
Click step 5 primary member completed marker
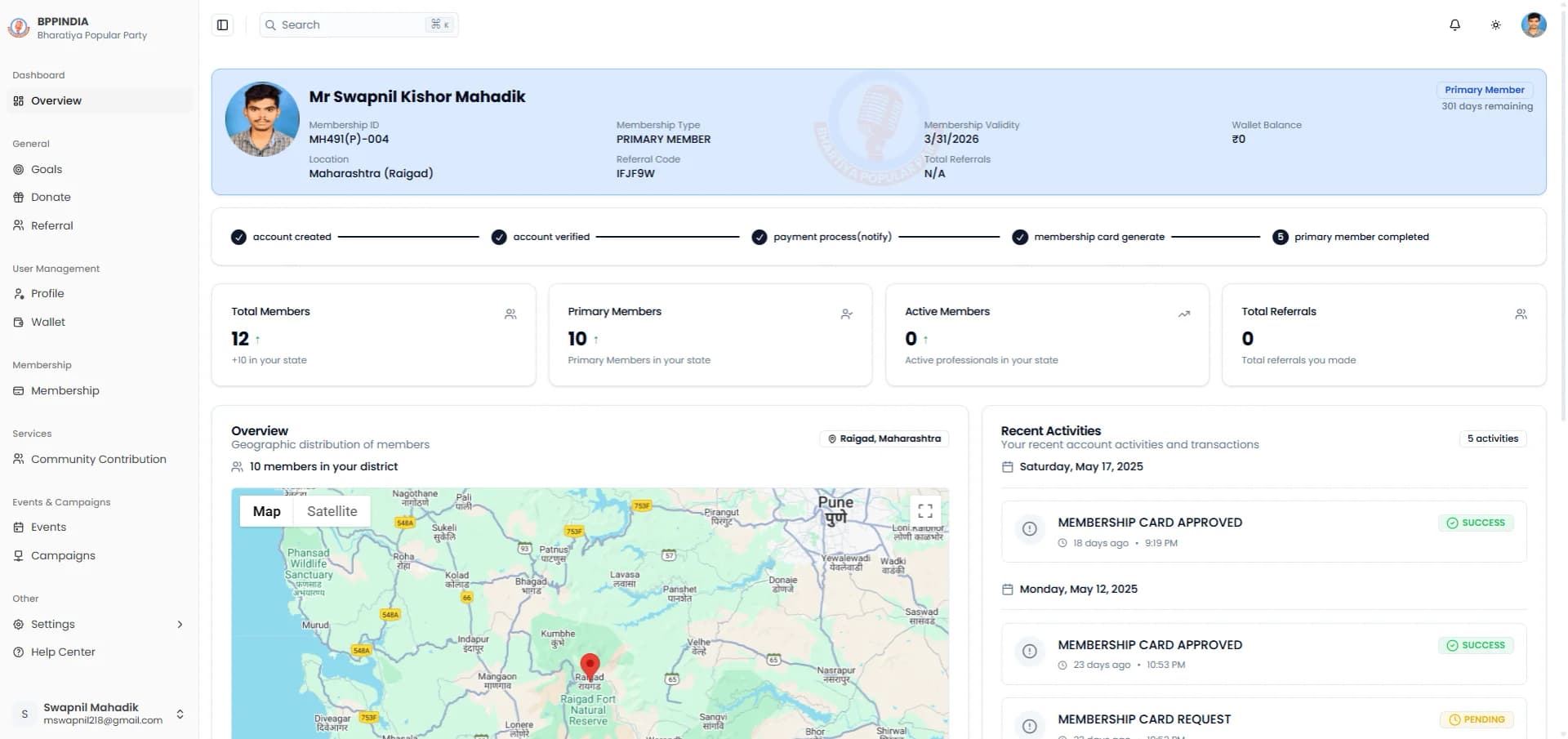[x=1281, y=238]
